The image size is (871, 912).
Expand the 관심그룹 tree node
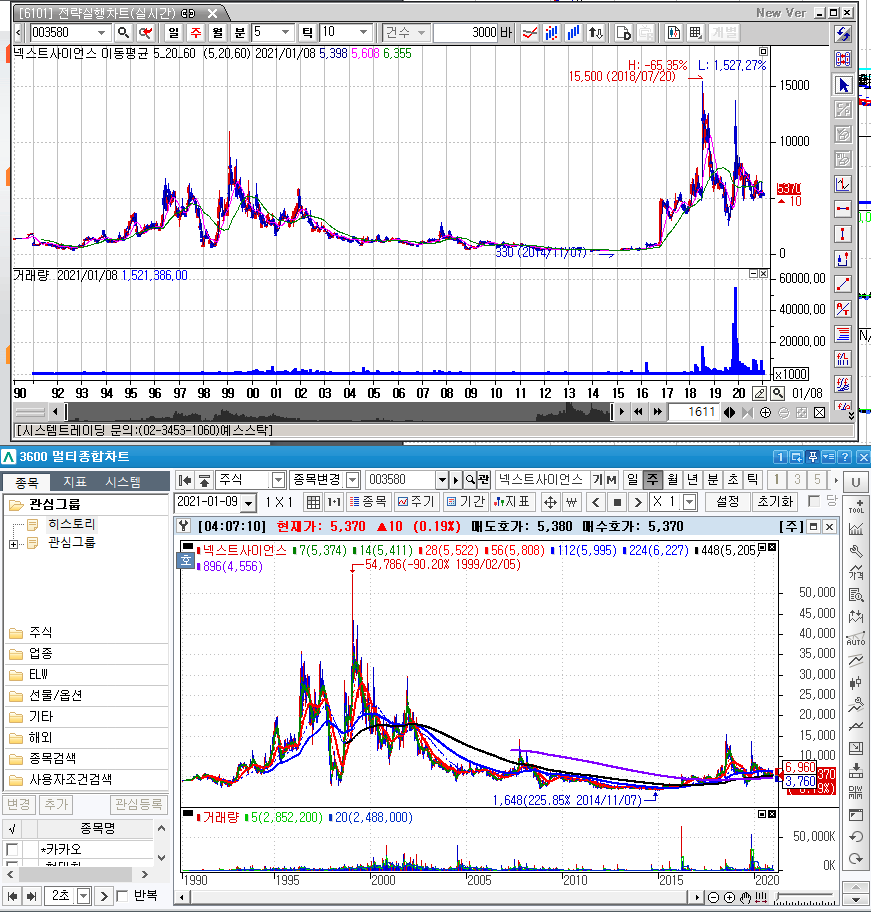click(x=13, y=543)
